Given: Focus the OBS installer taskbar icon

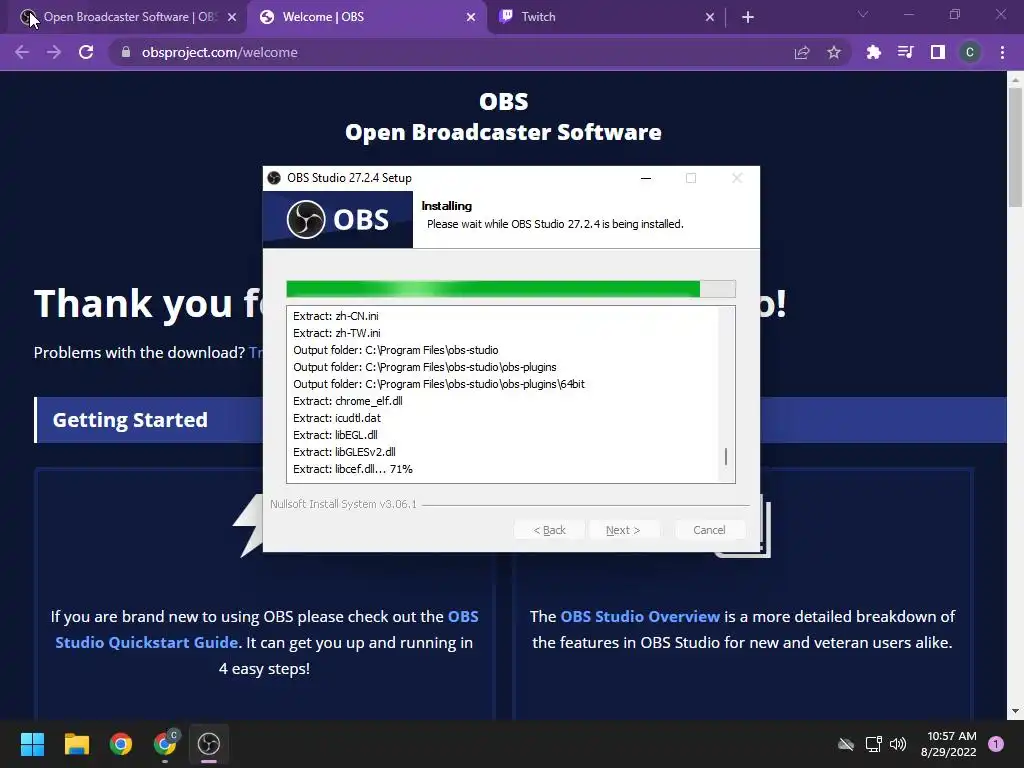Looking at the screenshot, I should [209, 744].
